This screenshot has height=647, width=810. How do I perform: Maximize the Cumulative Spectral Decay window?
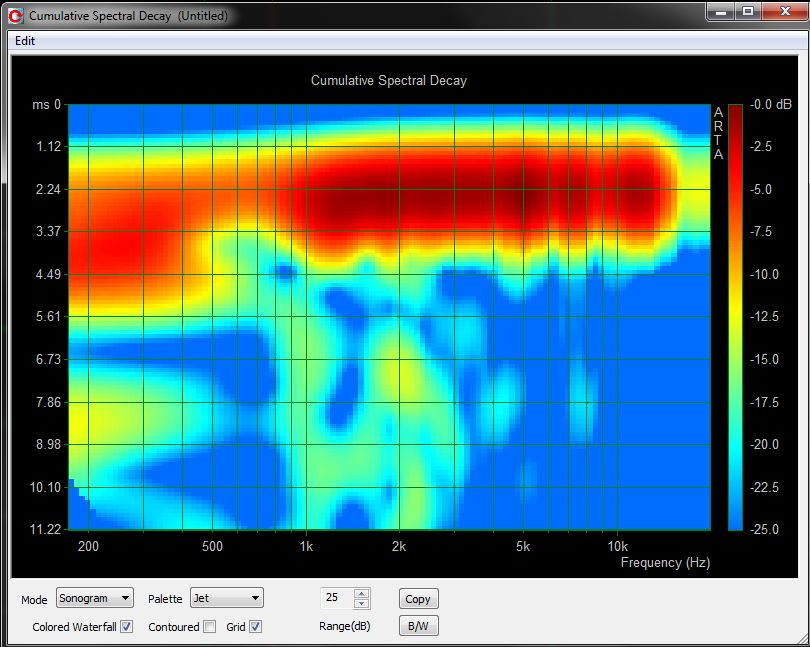tap(747, 12)
